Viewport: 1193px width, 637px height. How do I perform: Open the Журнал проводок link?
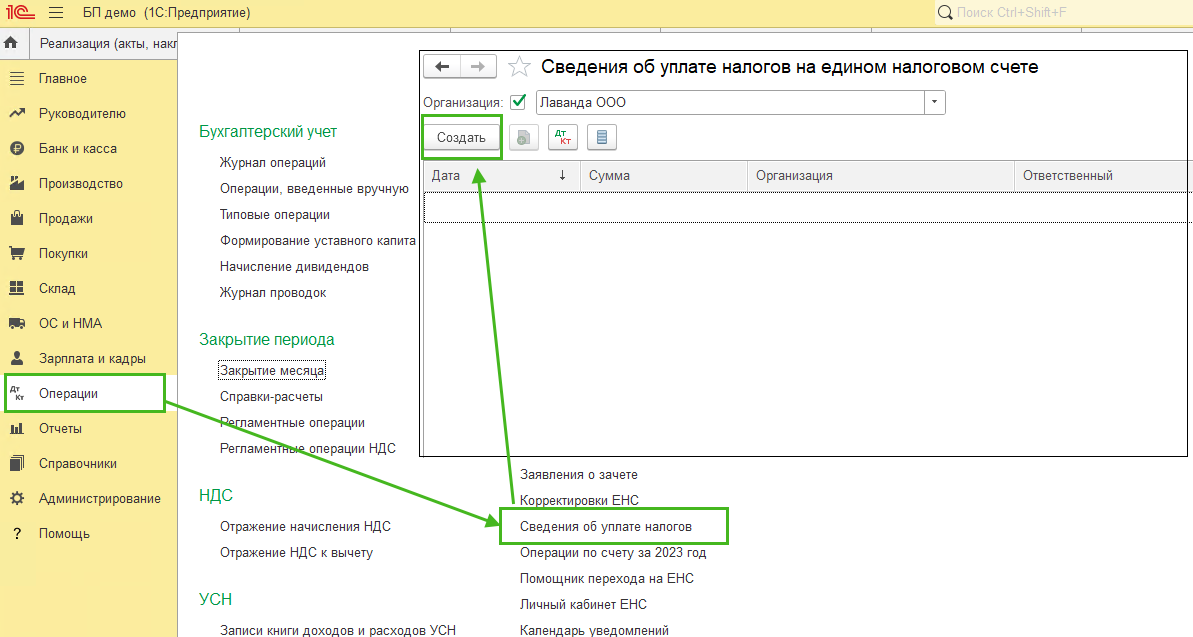pyautogui.click(x=273, y=293)
